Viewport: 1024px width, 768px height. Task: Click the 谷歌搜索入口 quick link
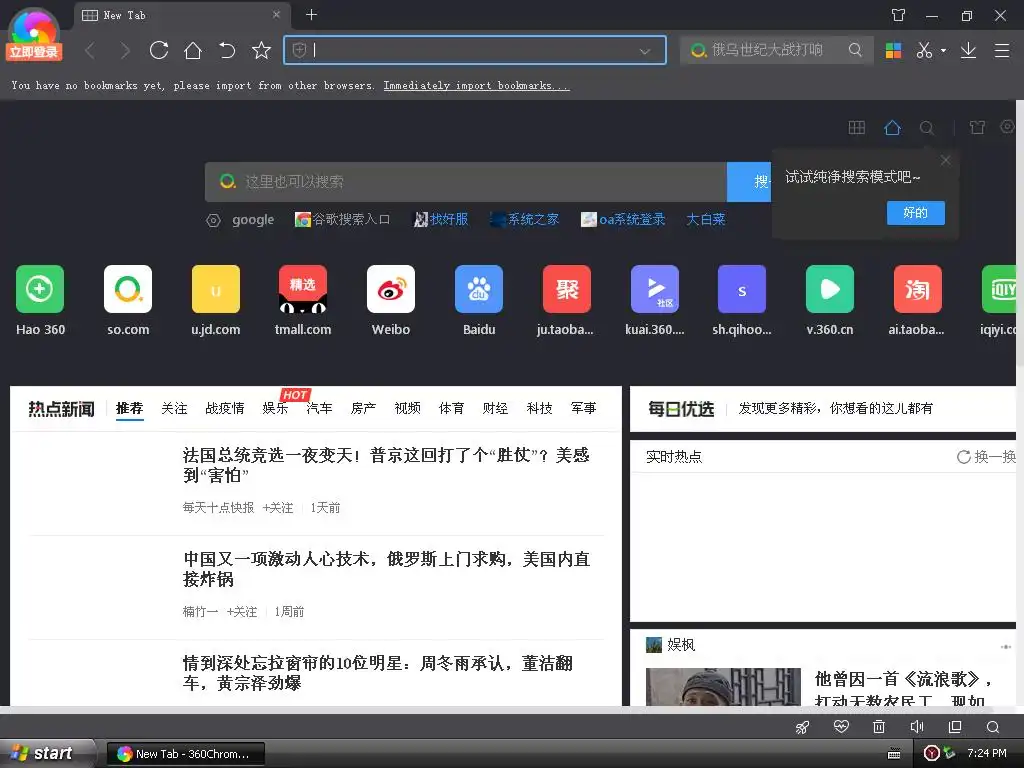point(342,219)
